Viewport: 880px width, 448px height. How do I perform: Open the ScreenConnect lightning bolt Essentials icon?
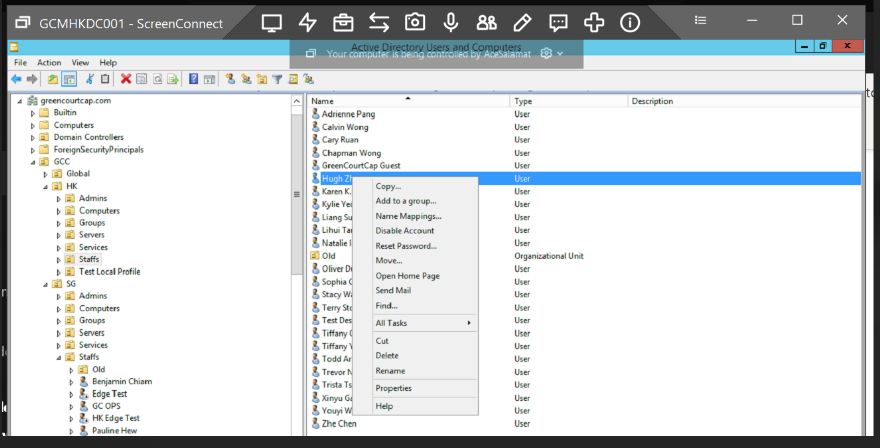point(308,22)
